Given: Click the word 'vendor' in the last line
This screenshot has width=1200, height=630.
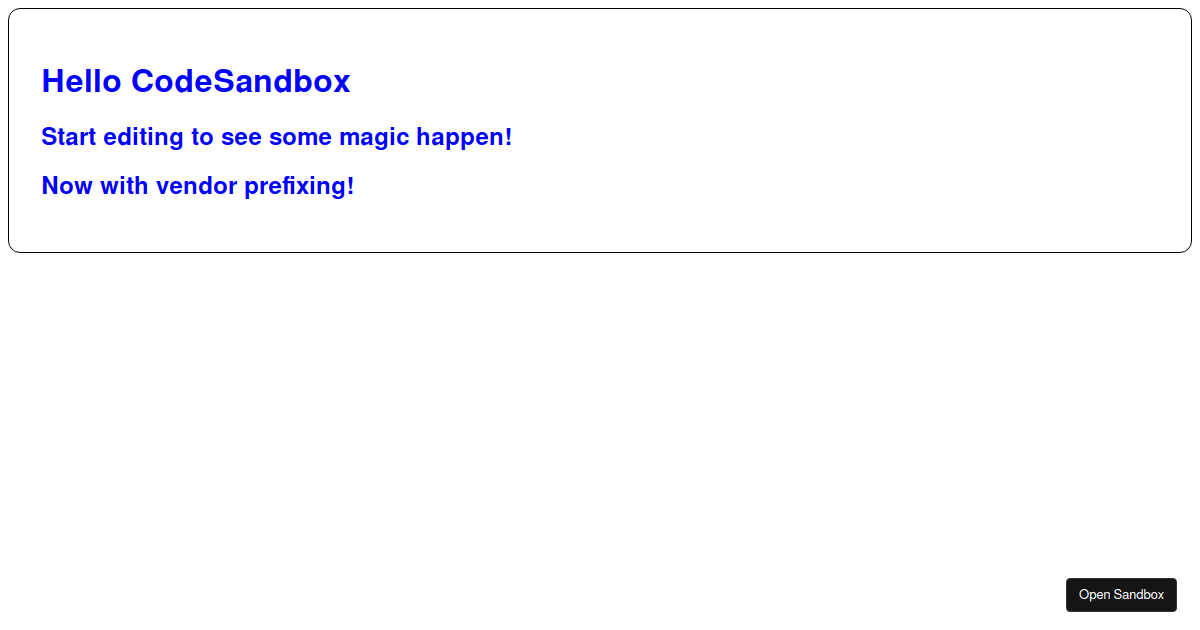Looking at the screenshot, I should 197,186.
